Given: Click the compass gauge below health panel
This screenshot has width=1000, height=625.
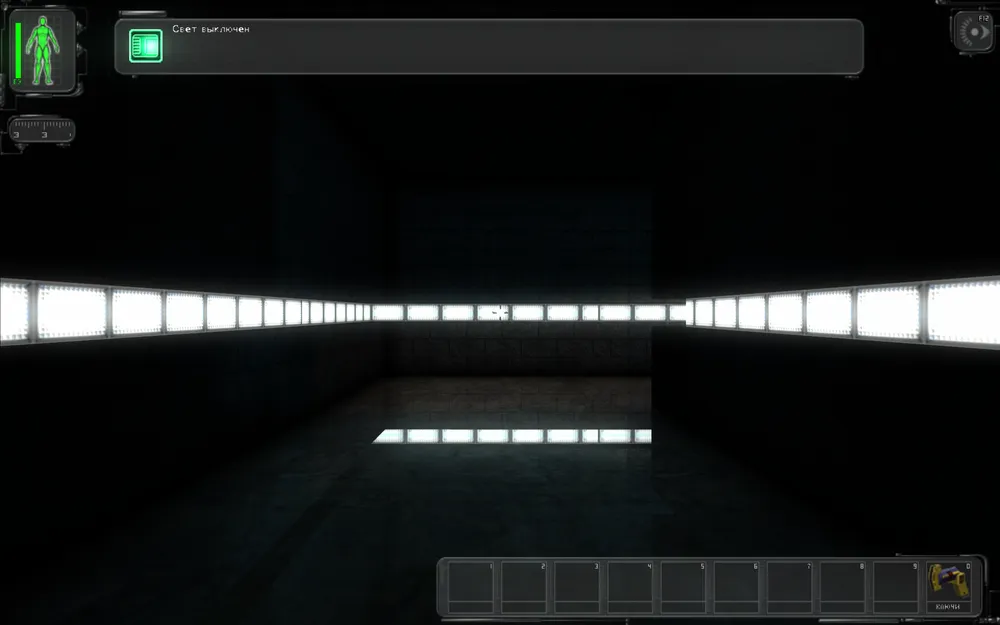Looking at the screenshot, I should (x=42, y=129).
